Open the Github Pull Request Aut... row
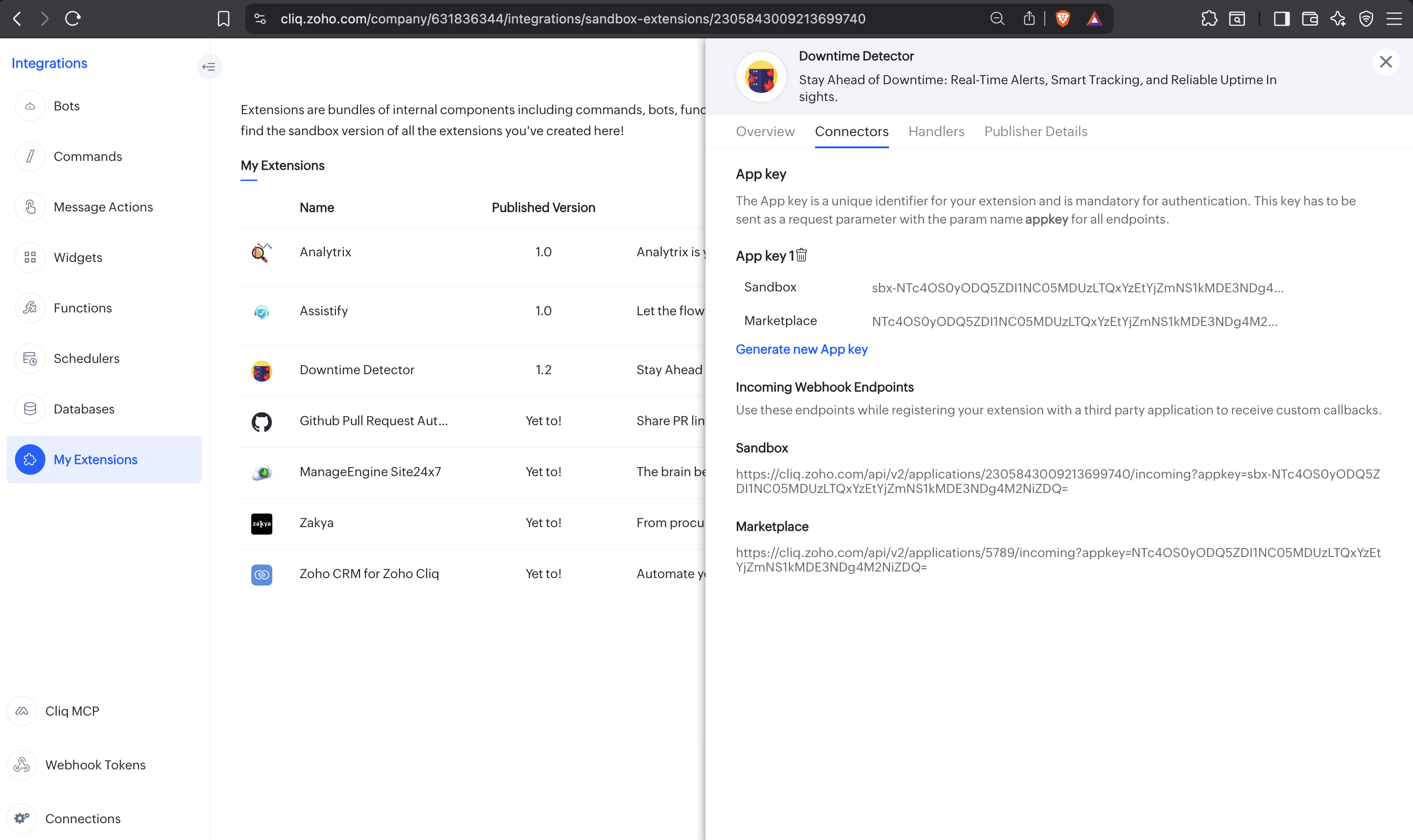The image size is (1413, 840). (x=473, y=421)
